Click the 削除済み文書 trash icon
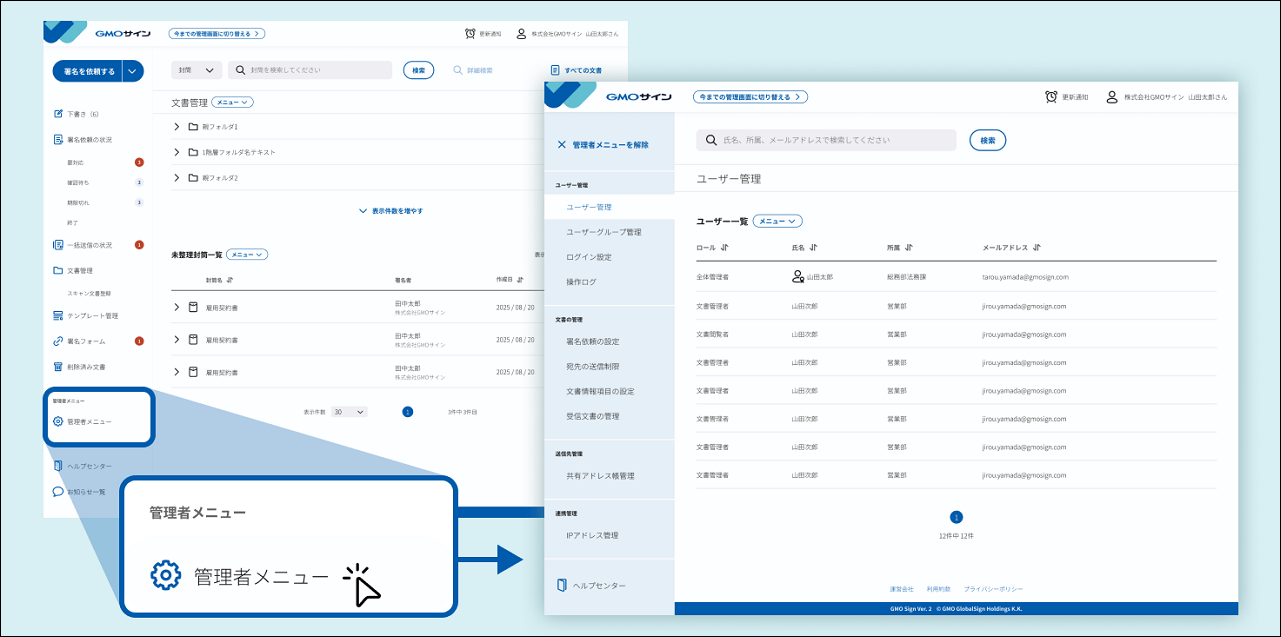 (x=58, y=366)
